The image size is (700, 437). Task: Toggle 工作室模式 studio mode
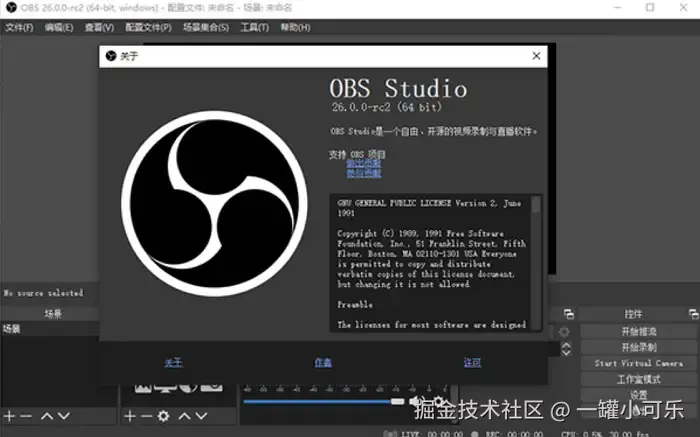click(x=638, y=379)
